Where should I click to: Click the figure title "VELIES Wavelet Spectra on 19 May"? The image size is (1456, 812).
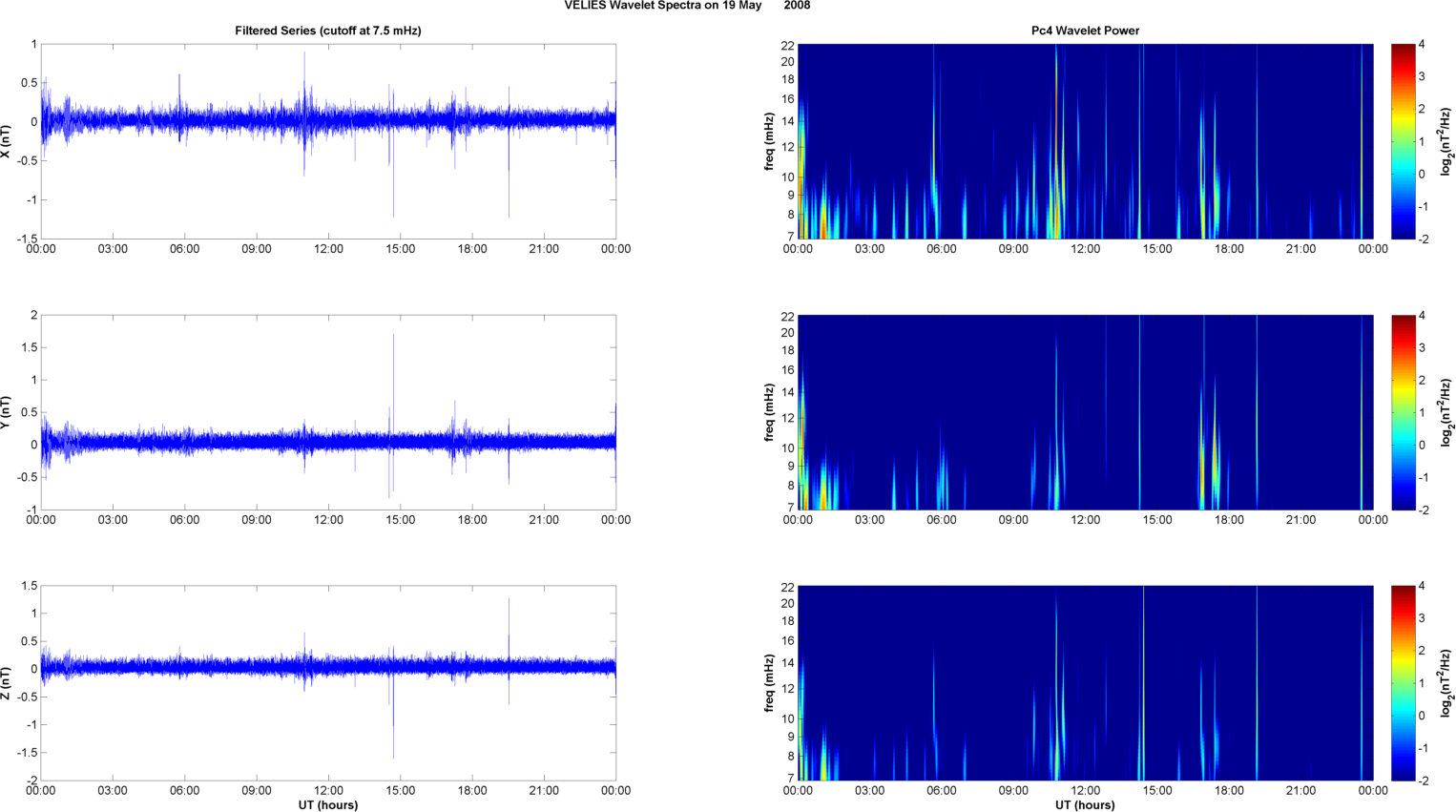[663, 6]
